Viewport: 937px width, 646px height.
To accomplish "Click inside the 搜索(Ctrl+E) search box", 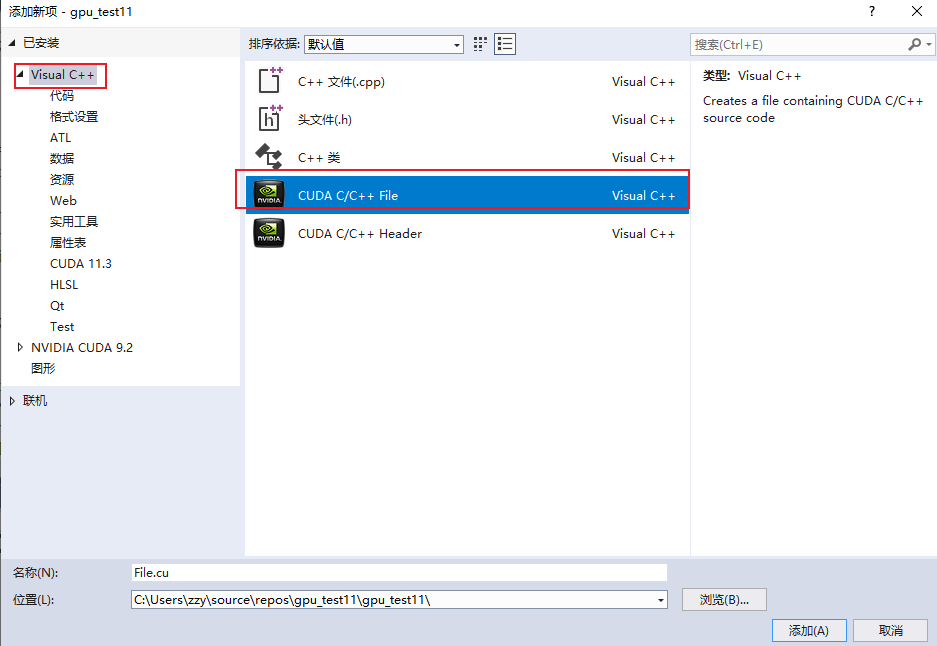I will tap(790, 44).
